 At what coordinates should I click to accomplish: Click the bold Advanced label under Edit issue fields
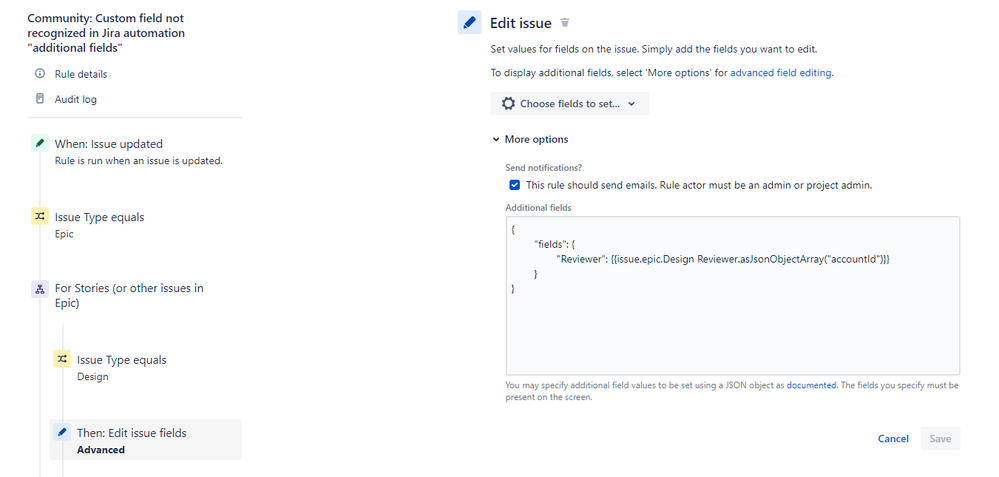click(x=101, y=450)
